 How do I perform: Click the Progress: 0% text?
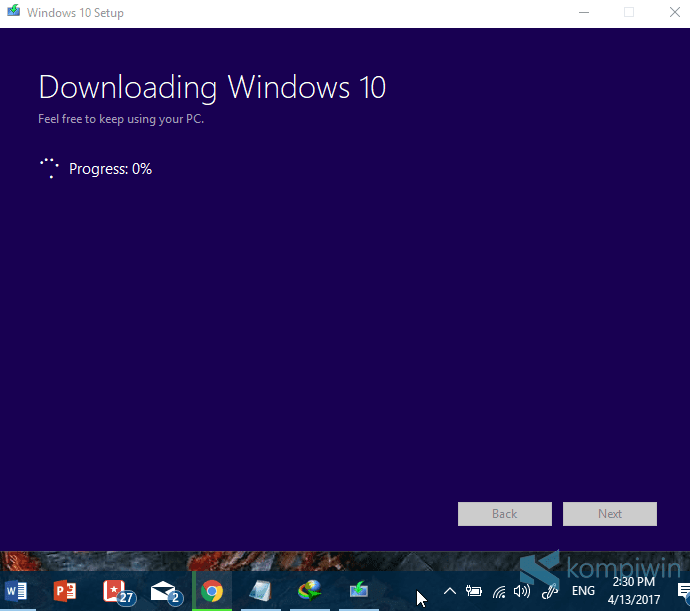[110, 169]
